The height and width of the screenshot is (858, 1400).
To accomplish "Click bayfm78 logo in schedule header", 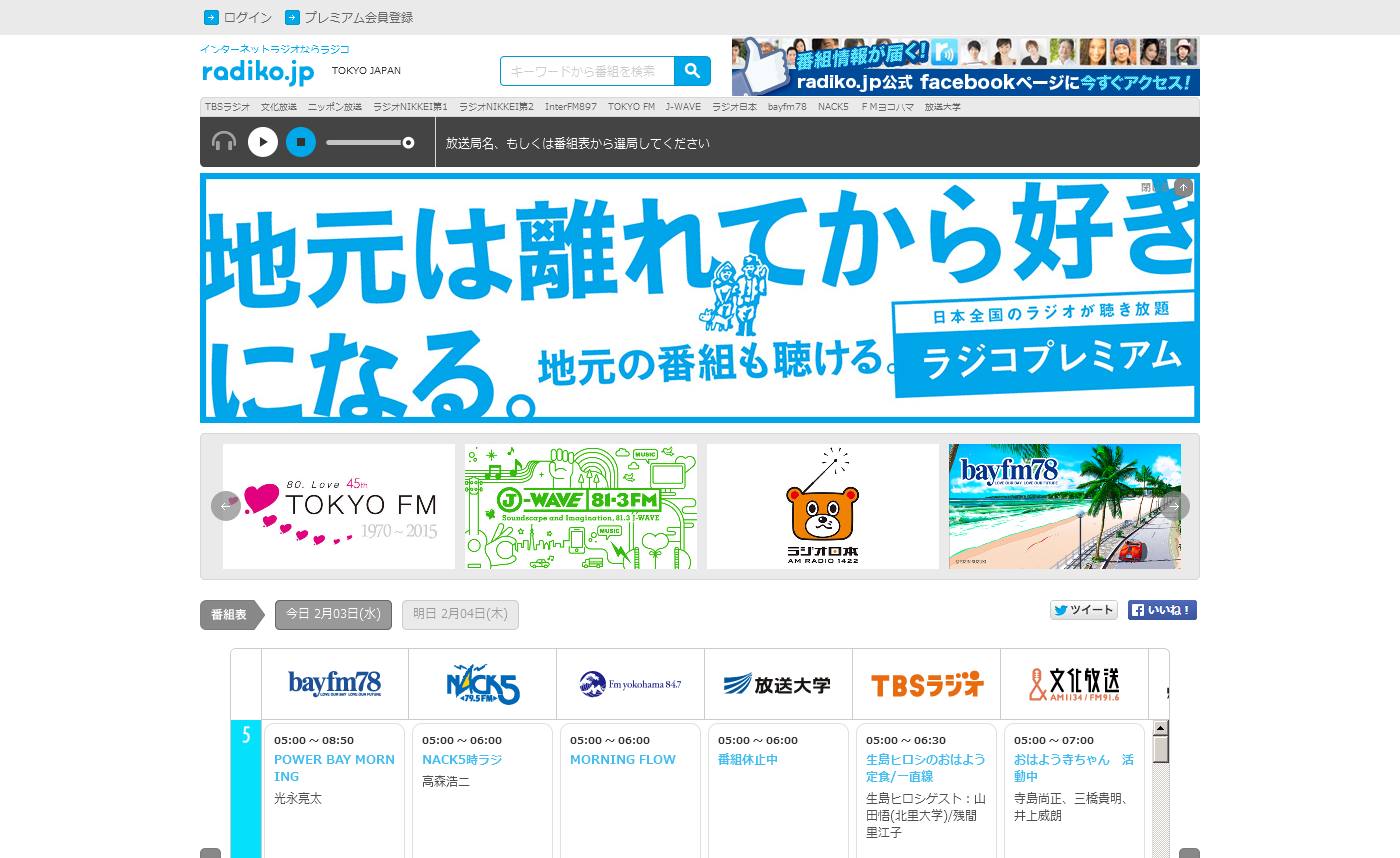I will tap(335, 684).
